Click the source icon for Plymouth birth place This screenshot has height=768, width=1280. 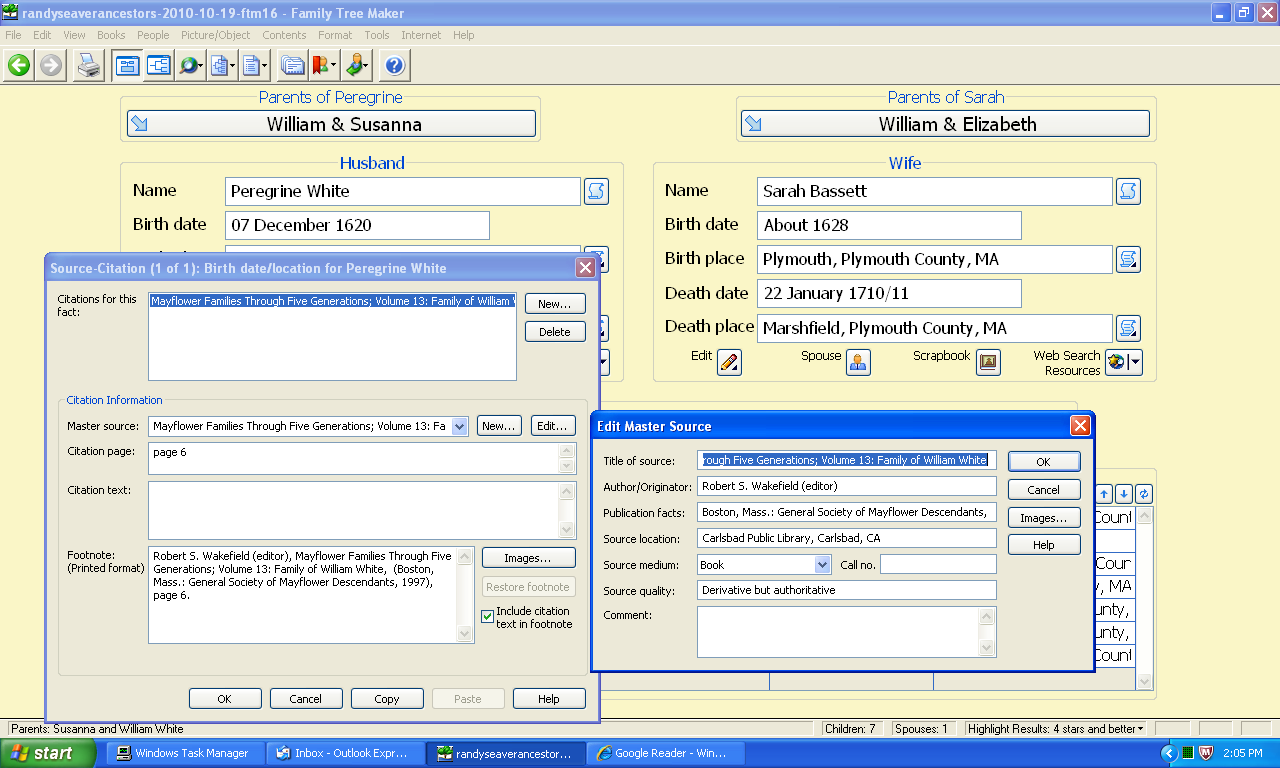point(1128,259)
